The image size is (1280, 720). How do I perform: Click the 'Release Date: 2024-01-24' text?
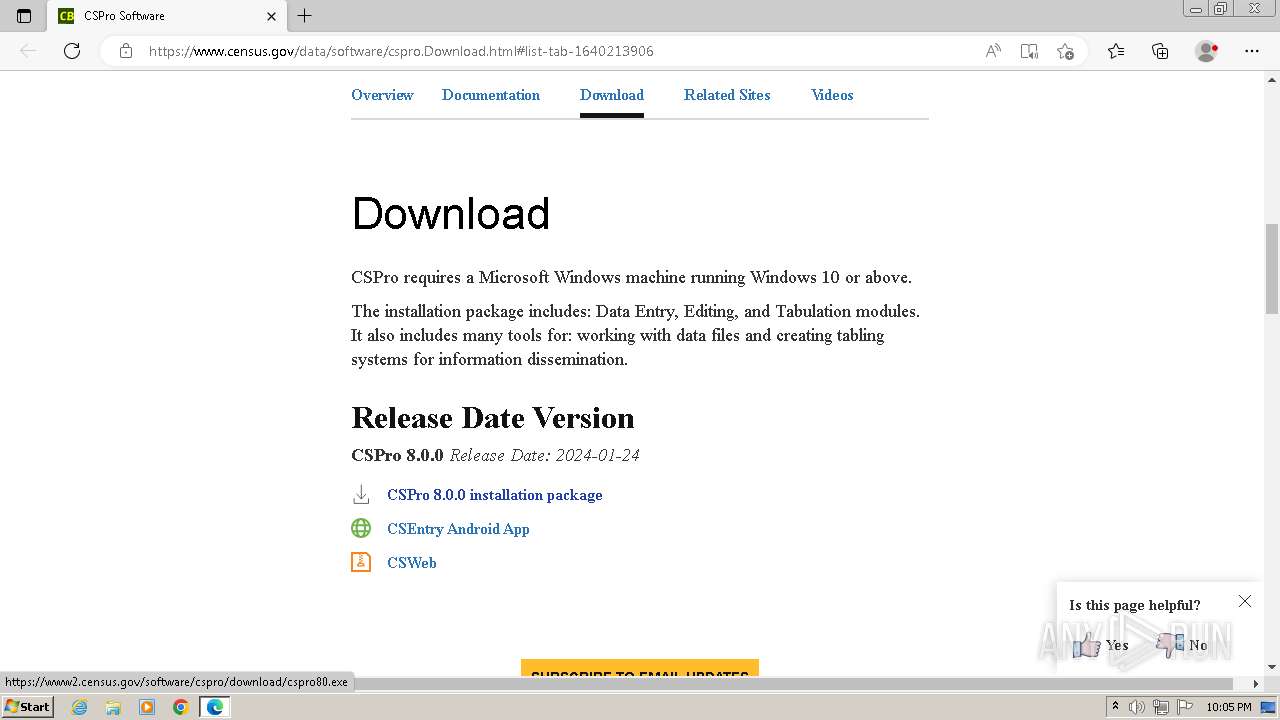pyautogui.click(x=545, y=455)
